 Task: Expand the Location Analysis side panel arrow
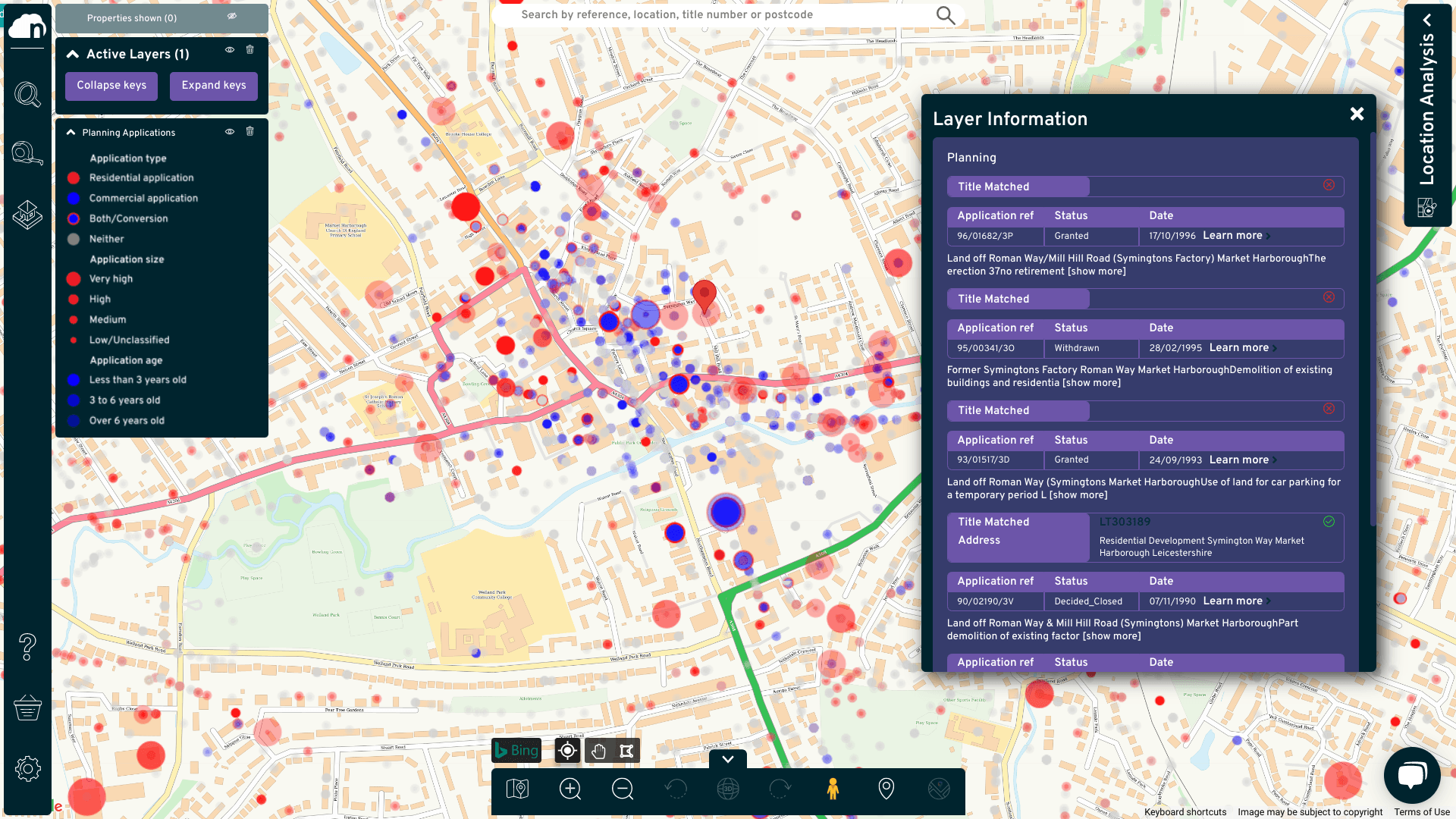1427,20
